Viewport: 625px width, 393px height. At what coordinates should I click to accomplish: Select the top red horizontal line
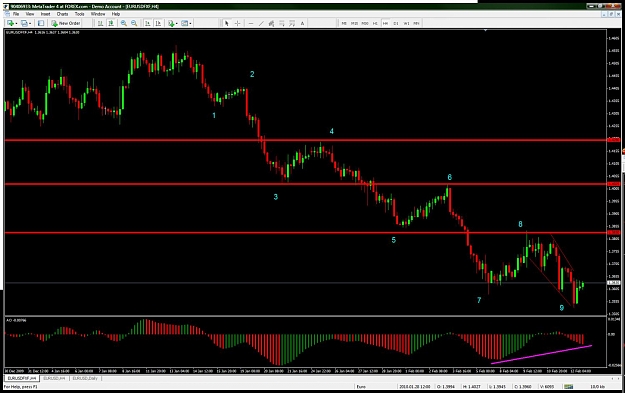click(305, 140)
